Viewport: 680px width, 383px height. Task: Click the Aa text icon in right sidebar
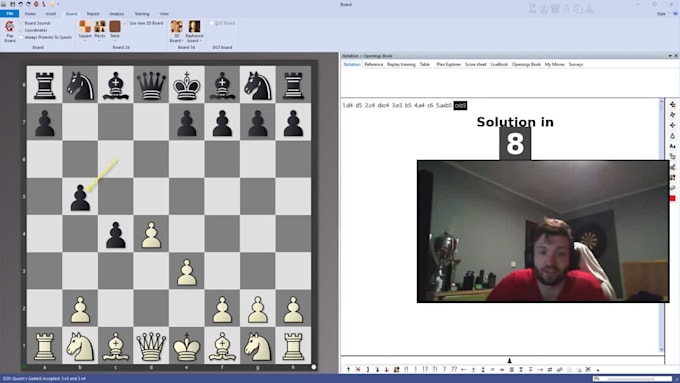[673, 146]
